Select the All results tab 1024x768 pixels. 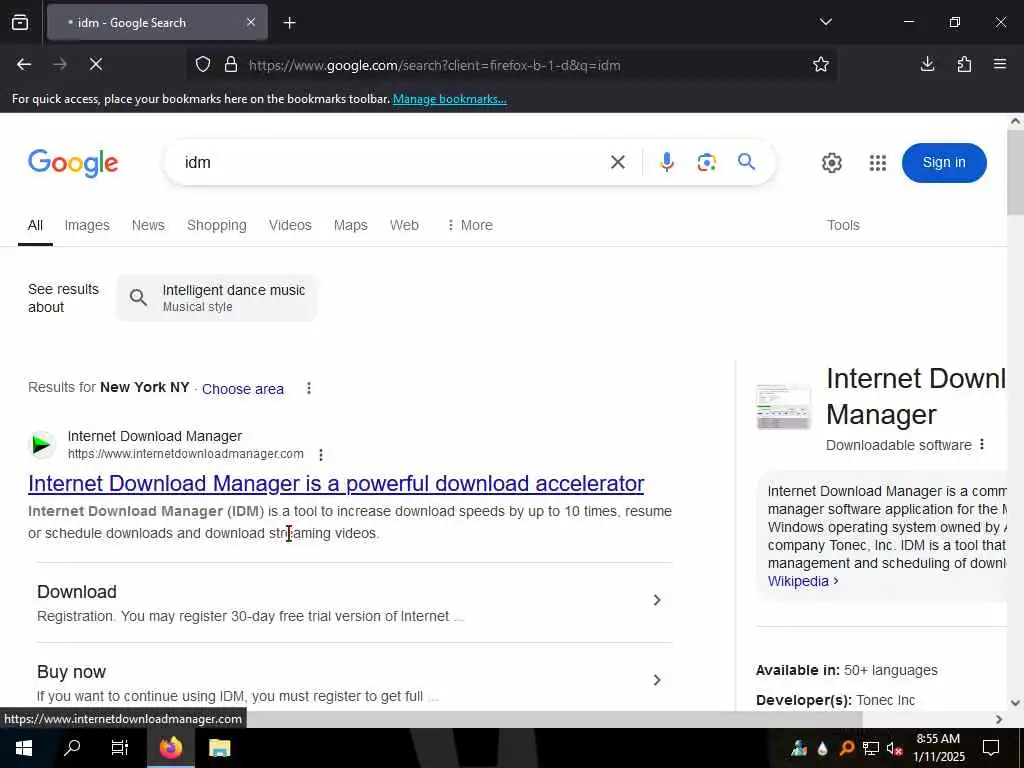35,225
